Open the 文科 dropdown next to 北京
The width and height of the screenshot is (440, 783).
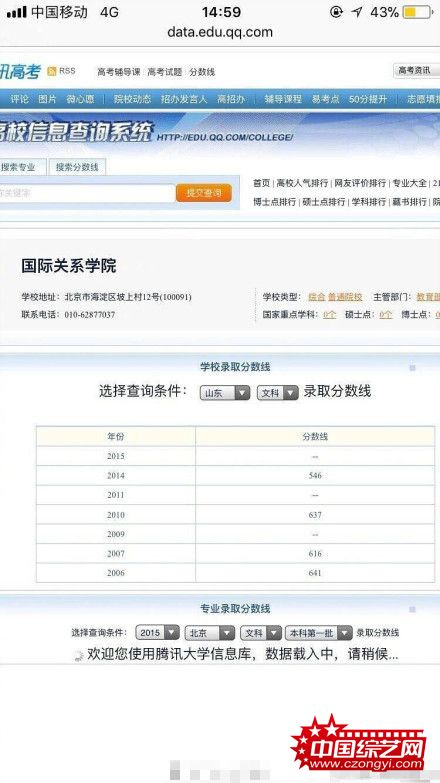tap(261, 633)
